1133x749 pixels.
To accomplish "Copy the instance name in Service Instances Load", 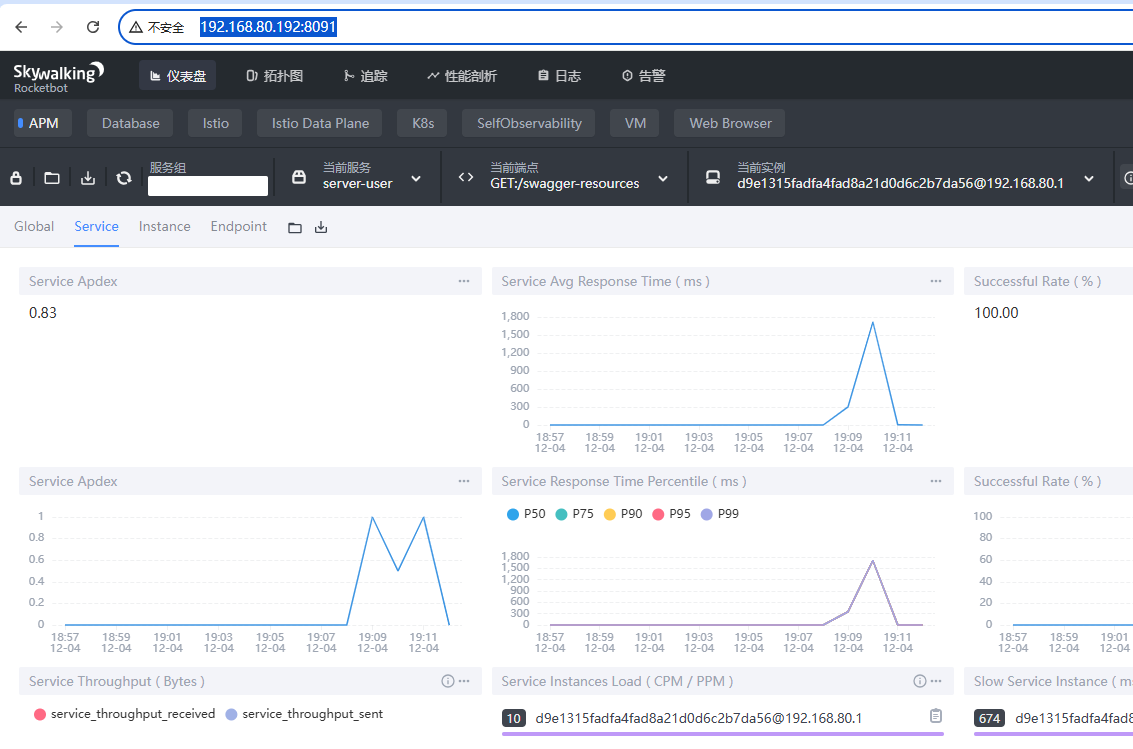I will click(x=936, y=716).
